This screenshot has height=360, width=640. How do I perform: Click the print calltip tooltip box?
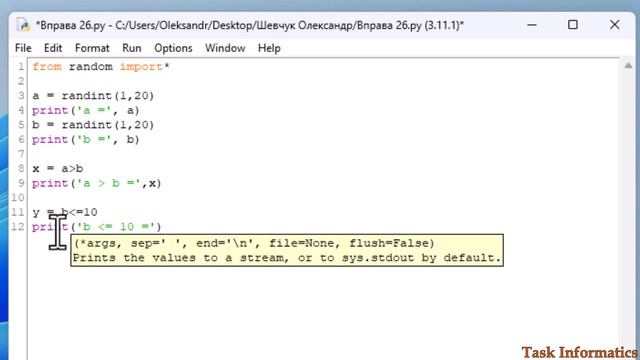[x=287, y=251]
